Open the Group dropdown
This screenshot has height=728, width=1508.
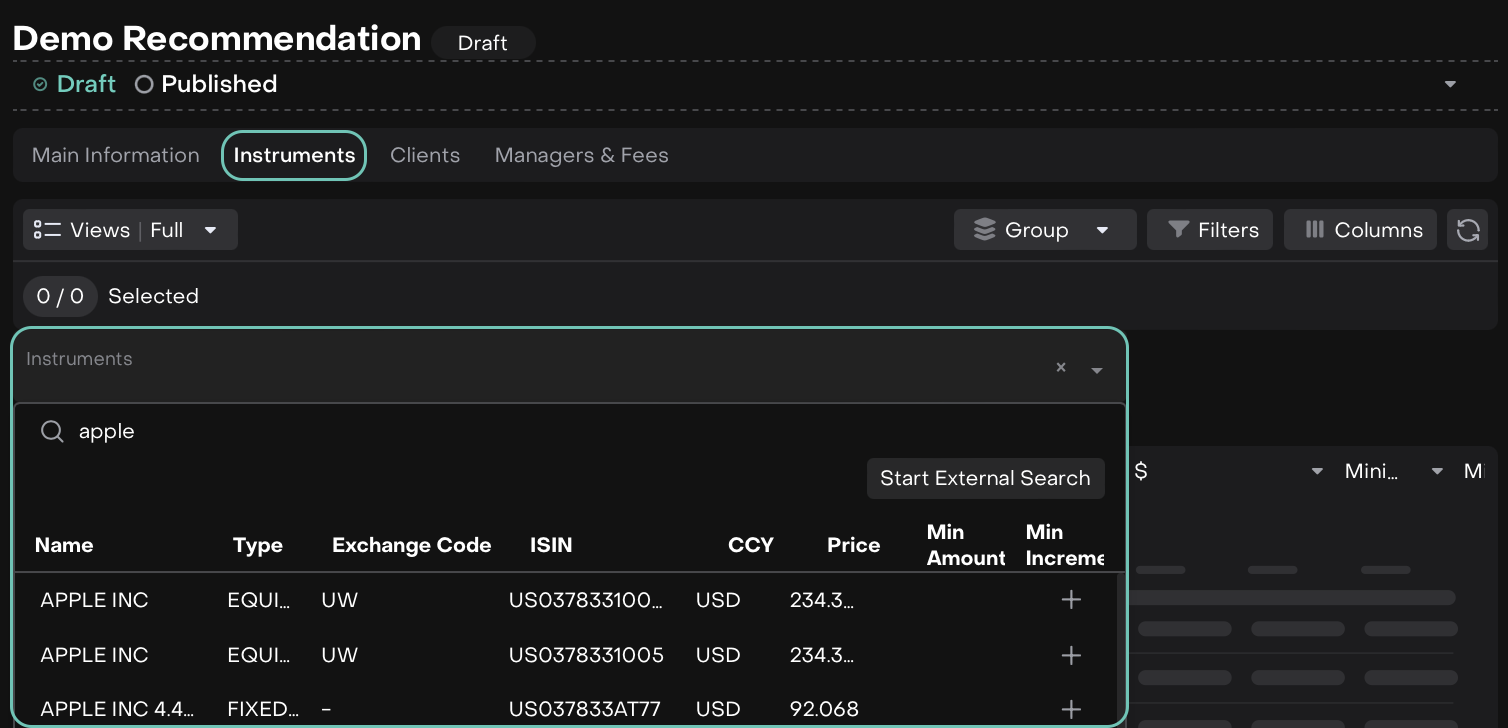pos(1045,230)
